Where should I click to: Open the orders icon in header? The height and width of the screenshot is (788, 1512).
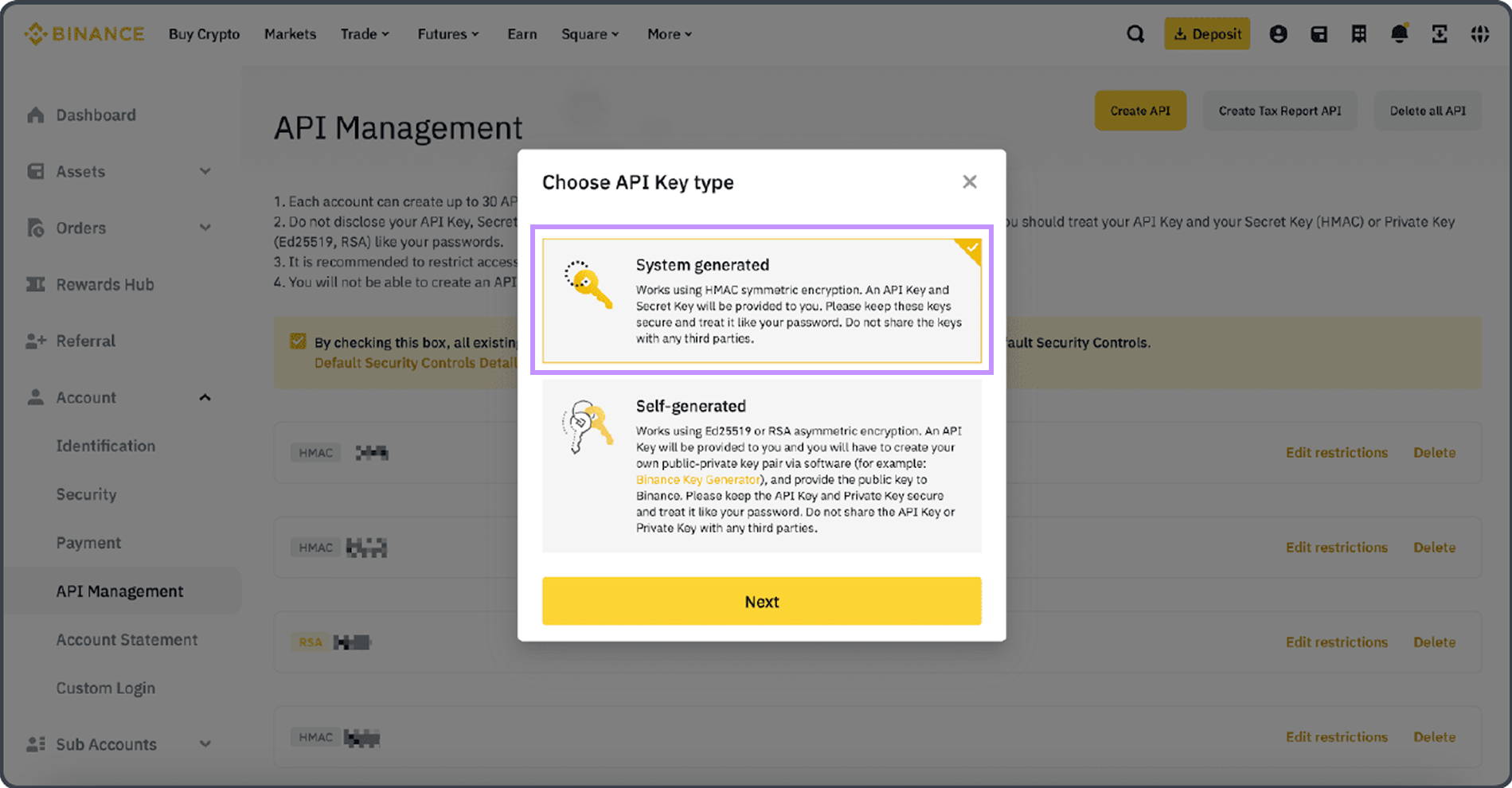(x=1359, y=34)
